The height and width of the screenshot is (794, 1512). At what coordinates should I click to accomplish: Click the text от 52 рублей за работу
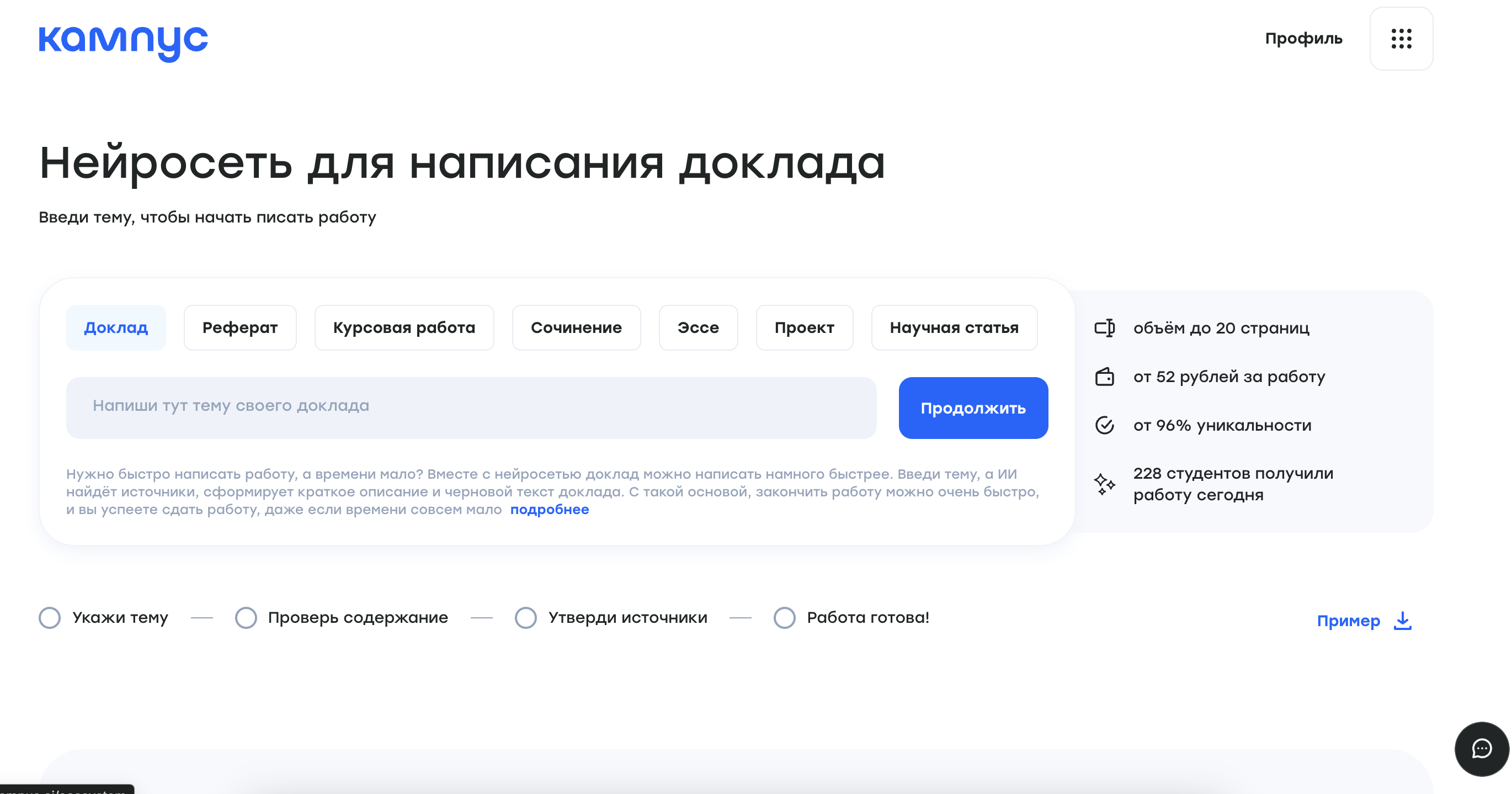(1229, 377)
